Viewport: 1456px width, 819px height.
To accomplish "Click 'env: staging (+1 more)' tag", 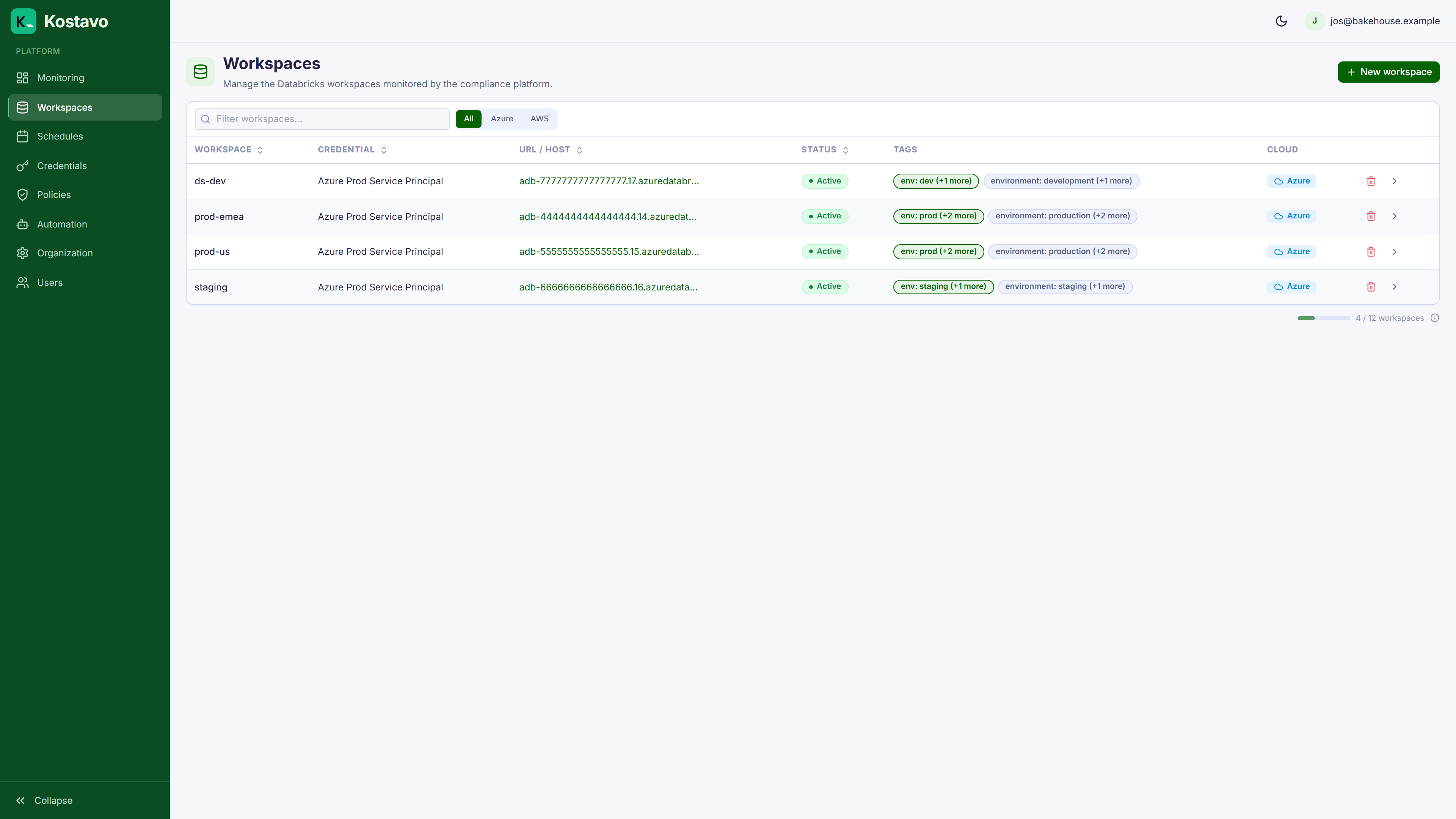I will (x=943, y=287).
